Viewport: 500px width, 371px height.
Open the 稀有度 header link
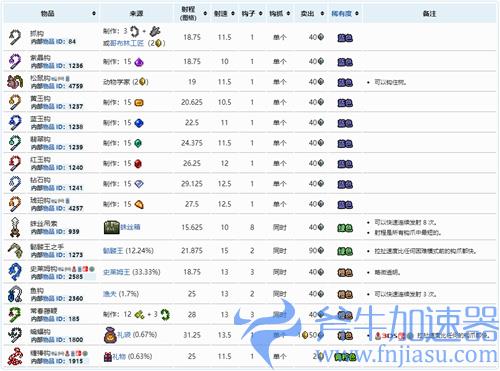click(x=341, y=13)
